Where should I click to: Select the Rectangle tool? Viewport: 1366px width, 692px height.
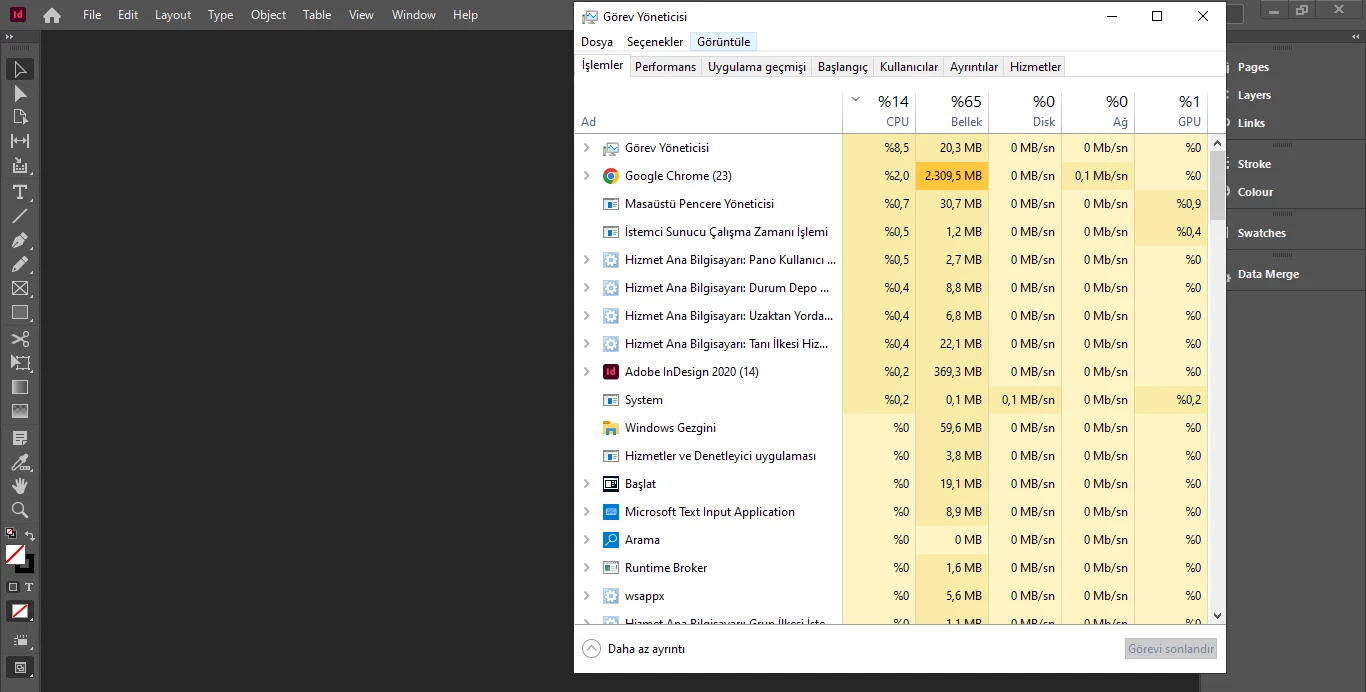pos(20,313)
